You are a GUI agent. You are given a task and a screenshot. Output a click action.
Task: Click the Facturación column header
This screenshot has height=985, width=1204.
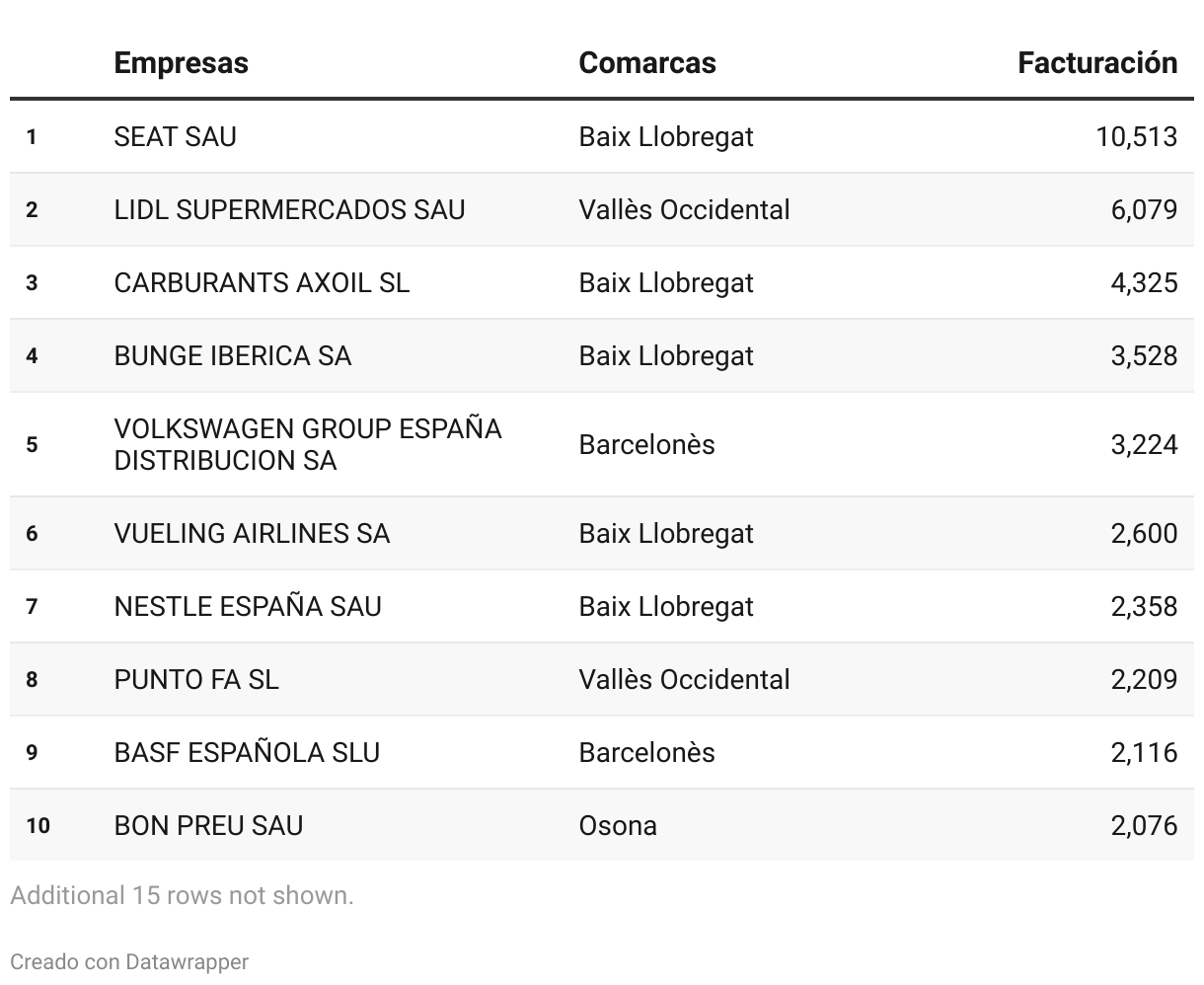coord(1096,63)
